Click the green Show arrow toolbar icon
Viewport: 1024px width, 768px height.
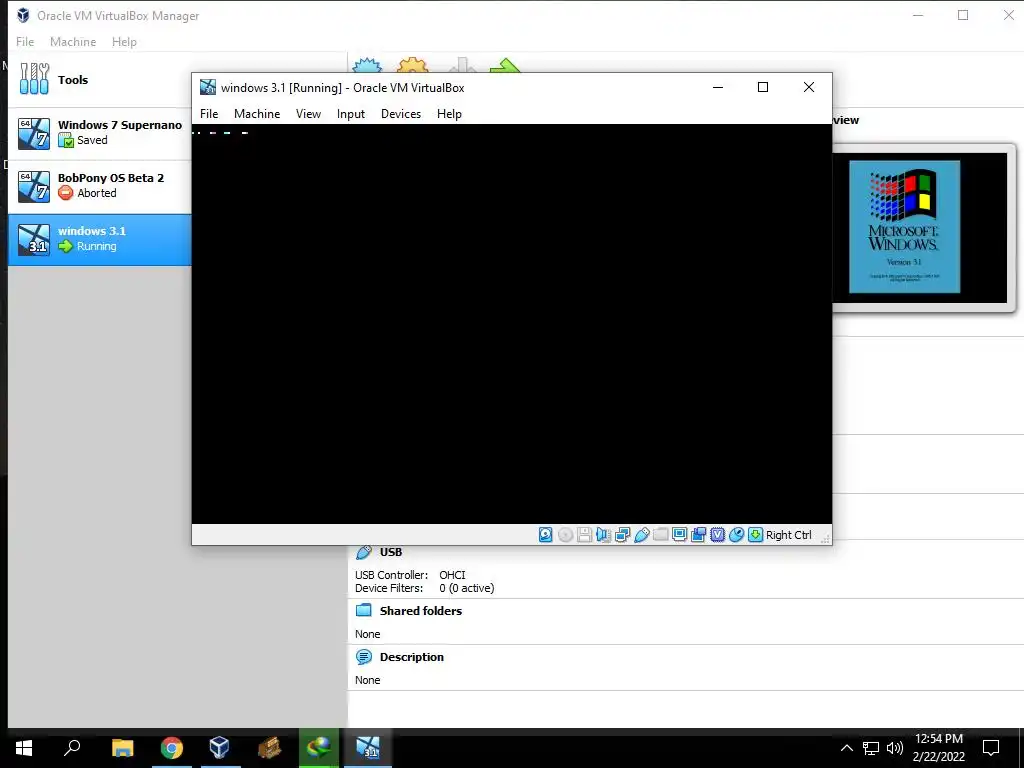coord(505,65)
